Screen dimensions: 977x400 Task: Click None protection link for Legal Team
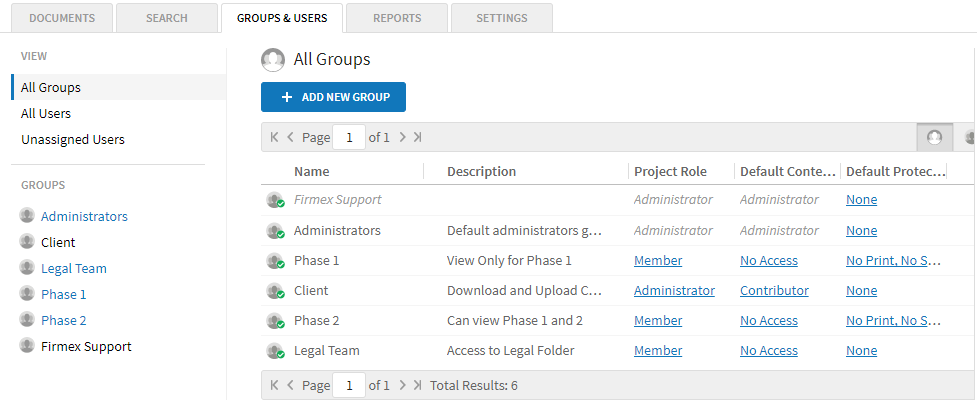(861, 350)
